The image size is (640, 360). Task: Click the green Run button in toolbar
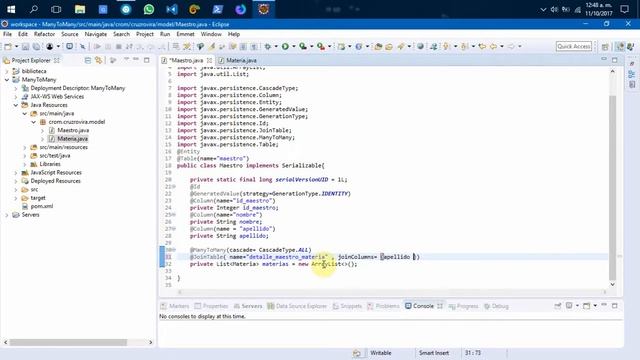tap(285, 47)
